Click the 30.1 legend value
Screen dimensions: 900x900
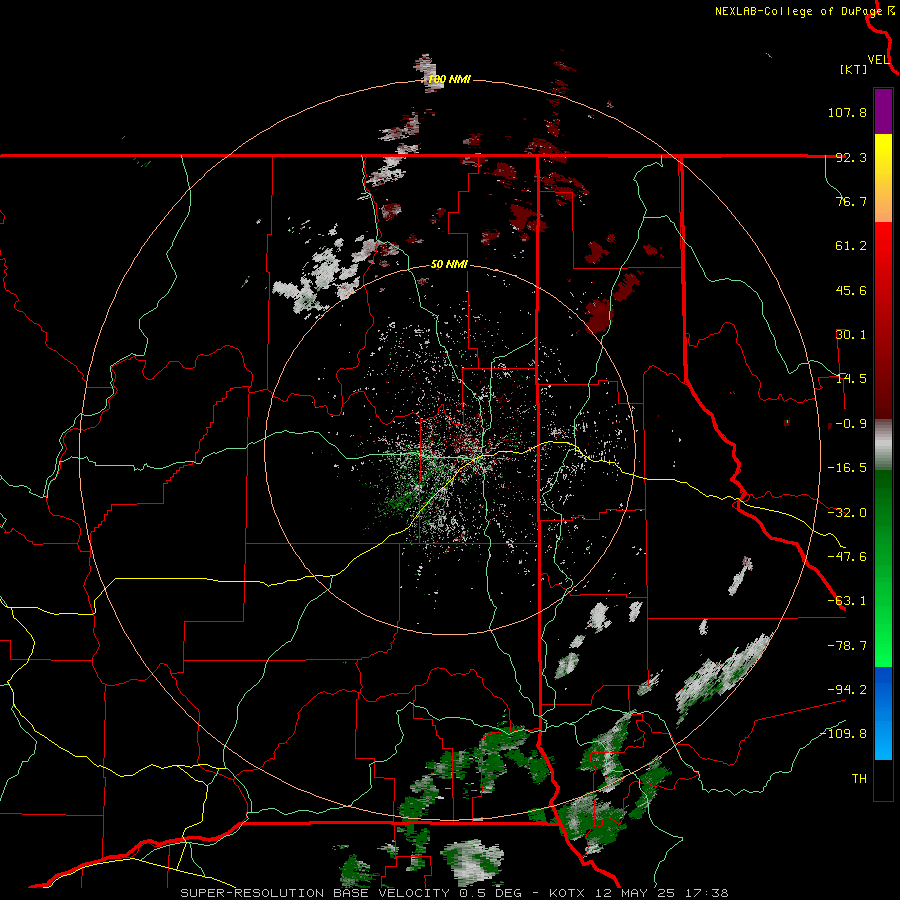point(851,335)
